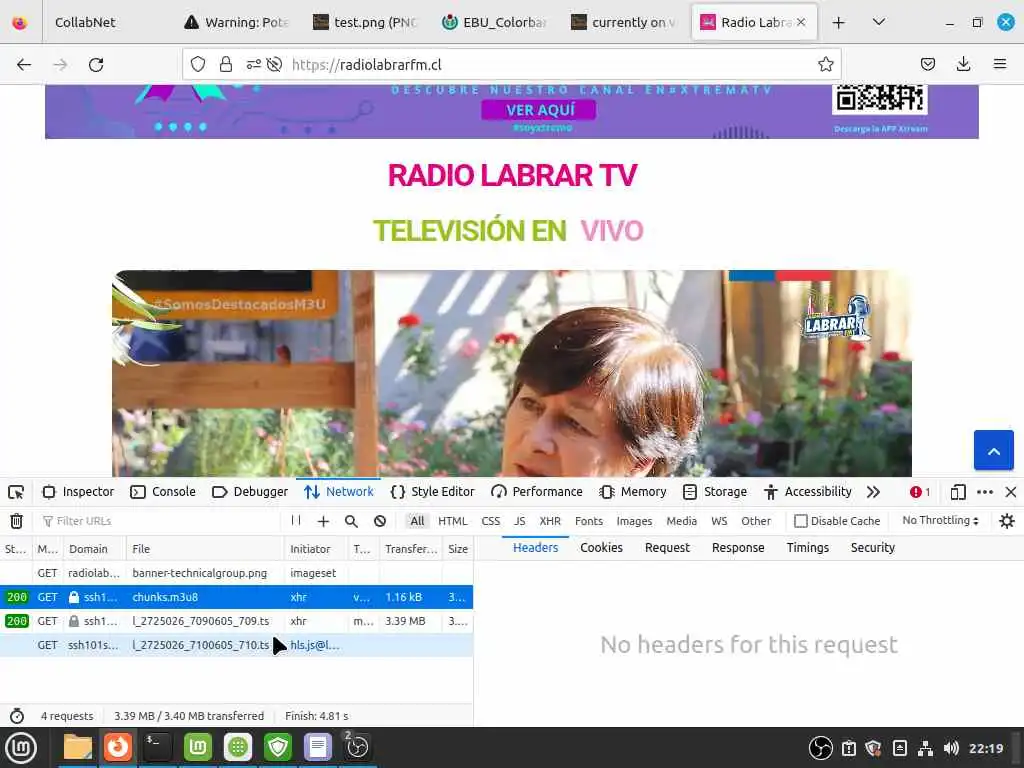Select the Security details tab
This screenshot has width=1024, height=768.
click(872, 547)
